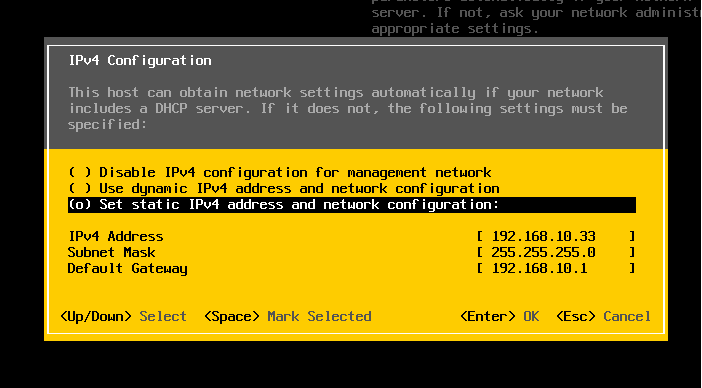Click the Enter OK hint
This screenshot has width=702, height=388.
tap(500, 316)
